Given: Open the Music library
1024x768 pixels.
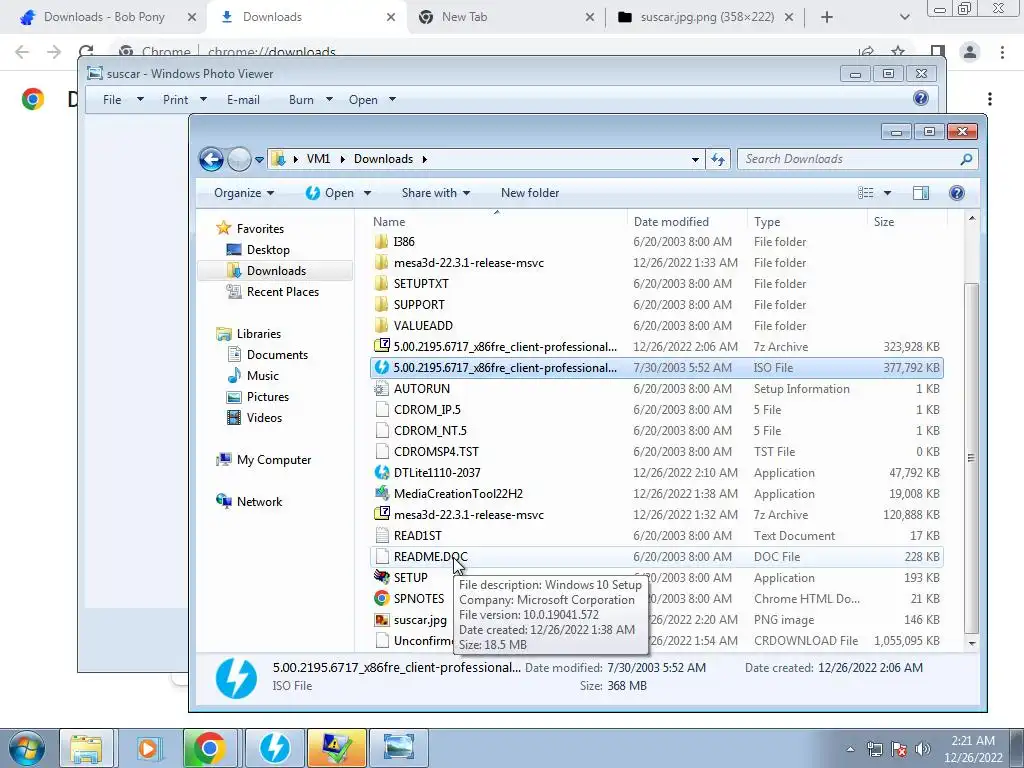Looking at the screenshot, I should click(263, 376).
